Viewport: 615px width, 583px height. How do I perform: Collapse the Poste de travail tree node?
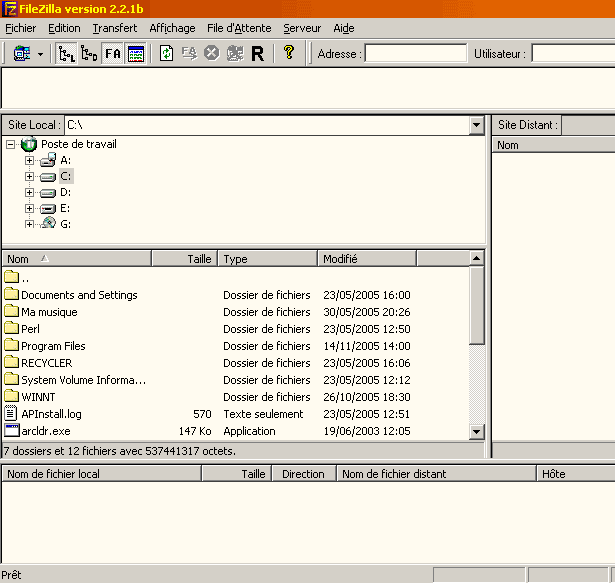click(11, 145)
